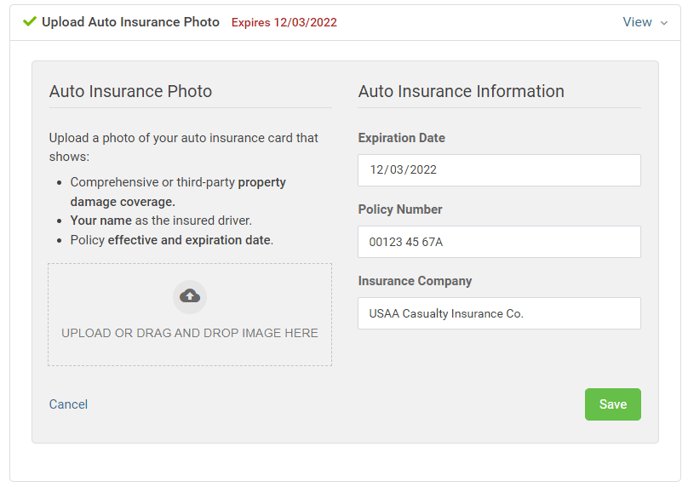The width and height of the screenshot is (688, 487).
Task: Click the green checkmark status icon
Action: [29, 21]
